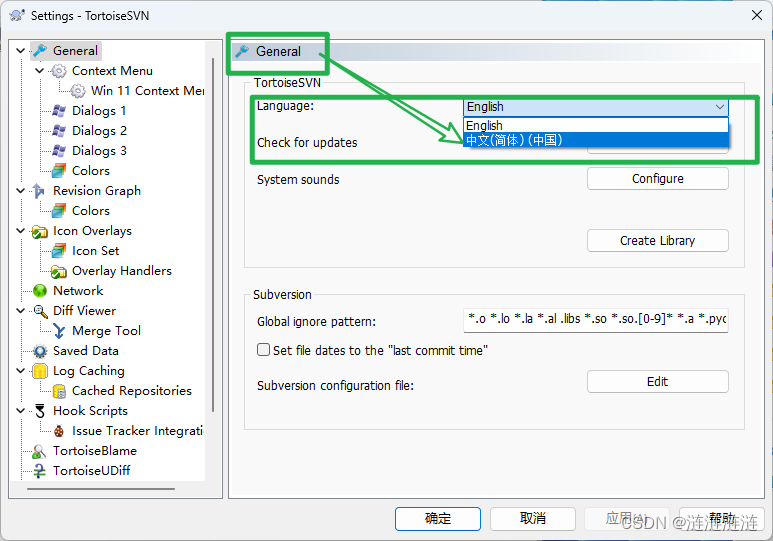Click the Hook Scripts hook icon

click(x=39, y=411)
